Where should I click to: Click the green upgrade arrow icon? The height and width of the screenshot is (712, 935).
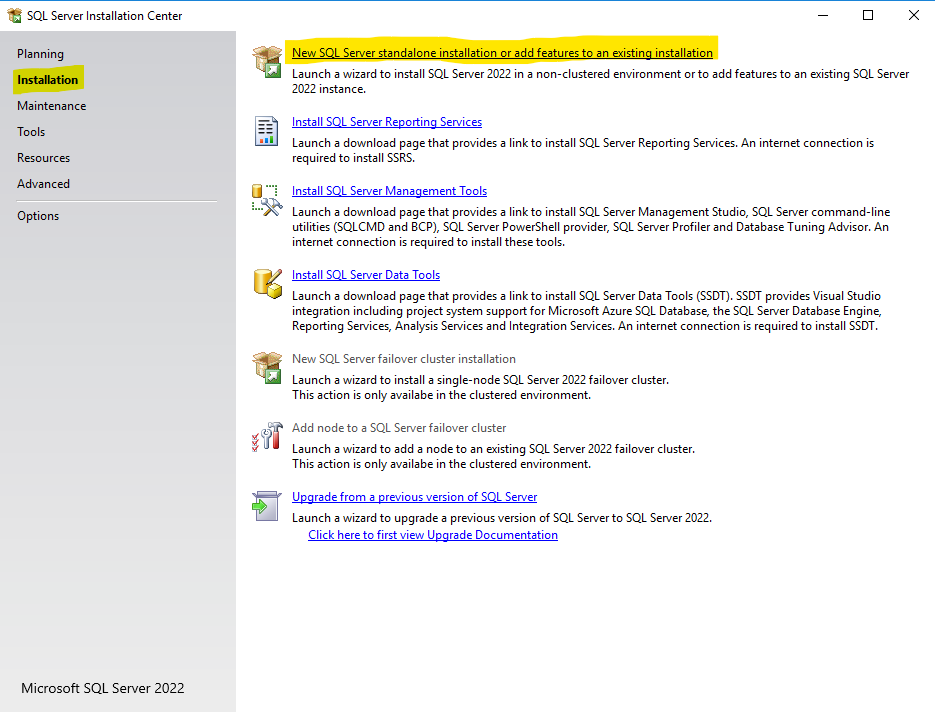point(267,506)
